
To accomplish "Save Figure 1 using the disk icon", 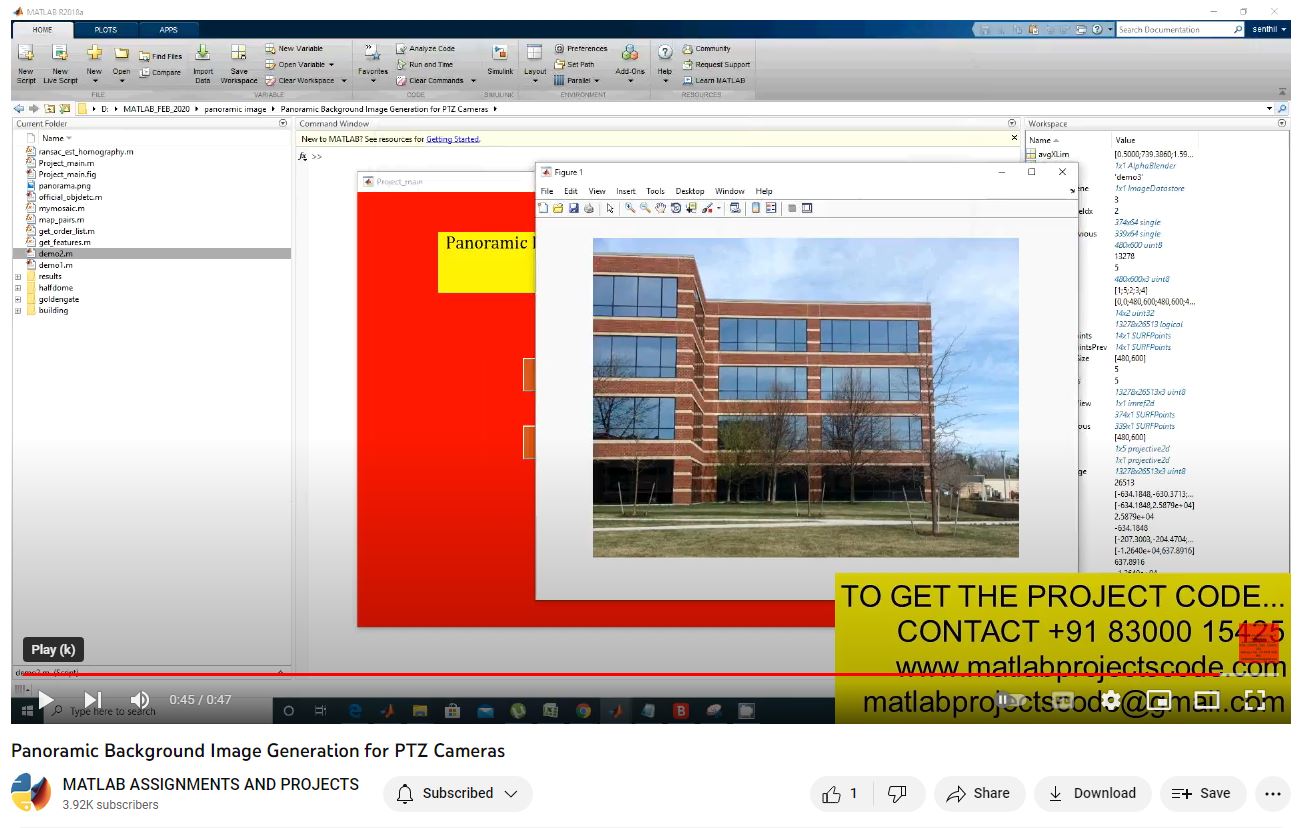I will [574, 208].
